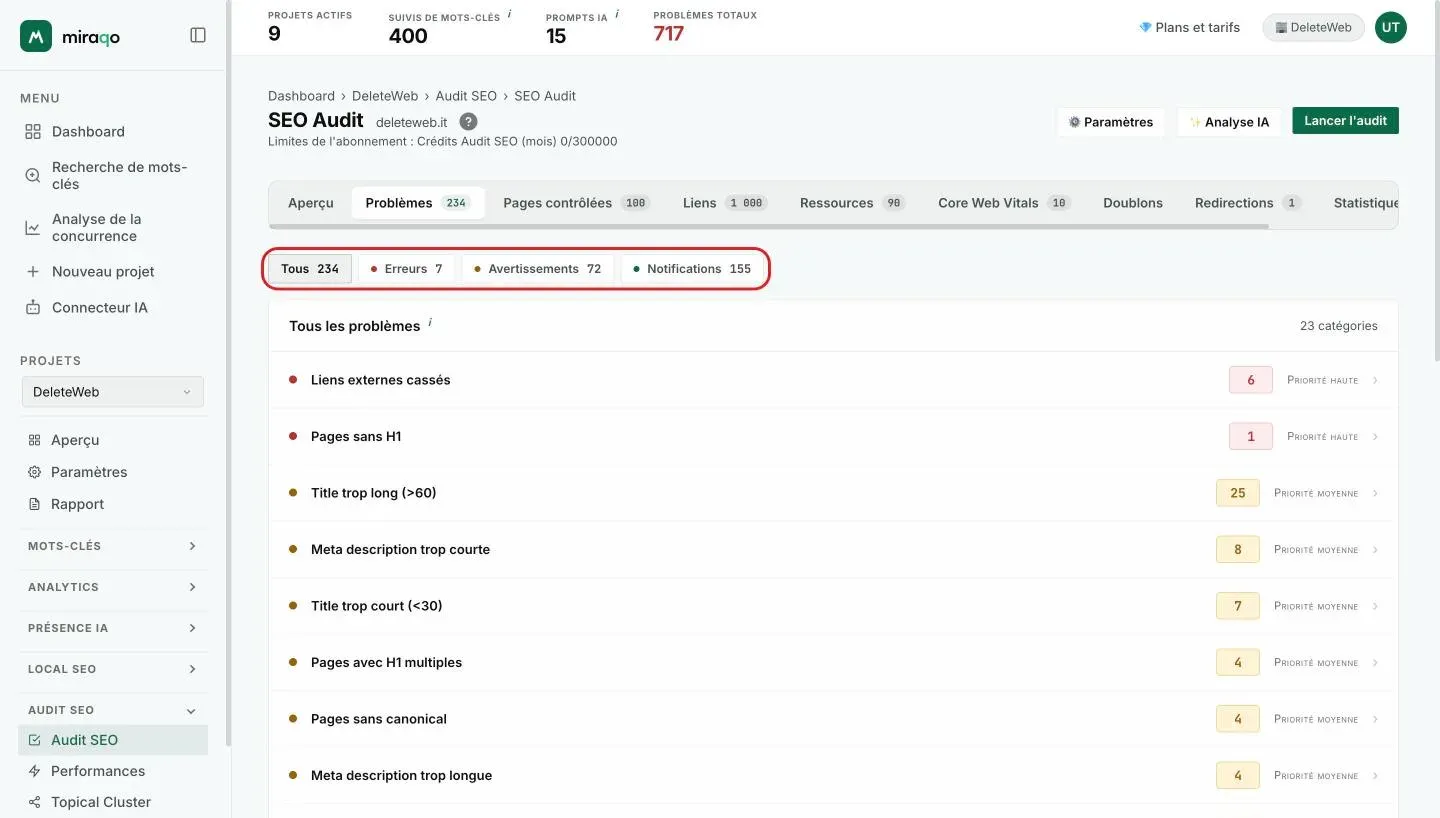This screenshot has height=818, width=1440.
Task: Open the UT user avatar
Action: 1391,28
